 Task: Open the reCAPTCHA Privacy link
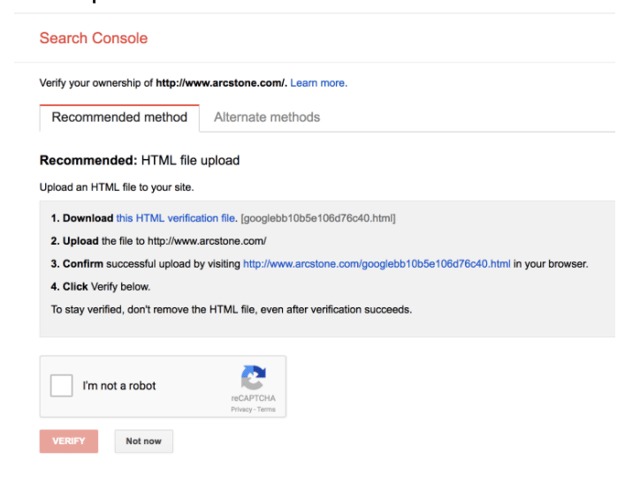tap(241, 409)
